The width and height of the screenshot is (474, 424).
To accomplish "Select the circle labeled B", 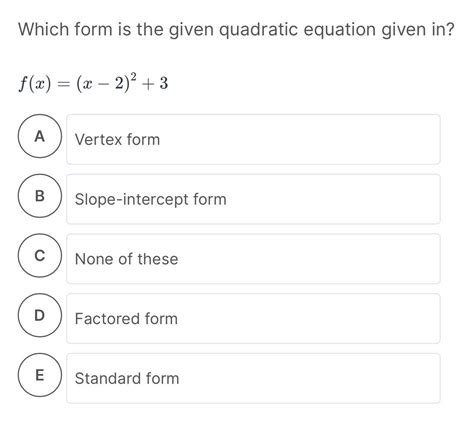I will [40, 196].
